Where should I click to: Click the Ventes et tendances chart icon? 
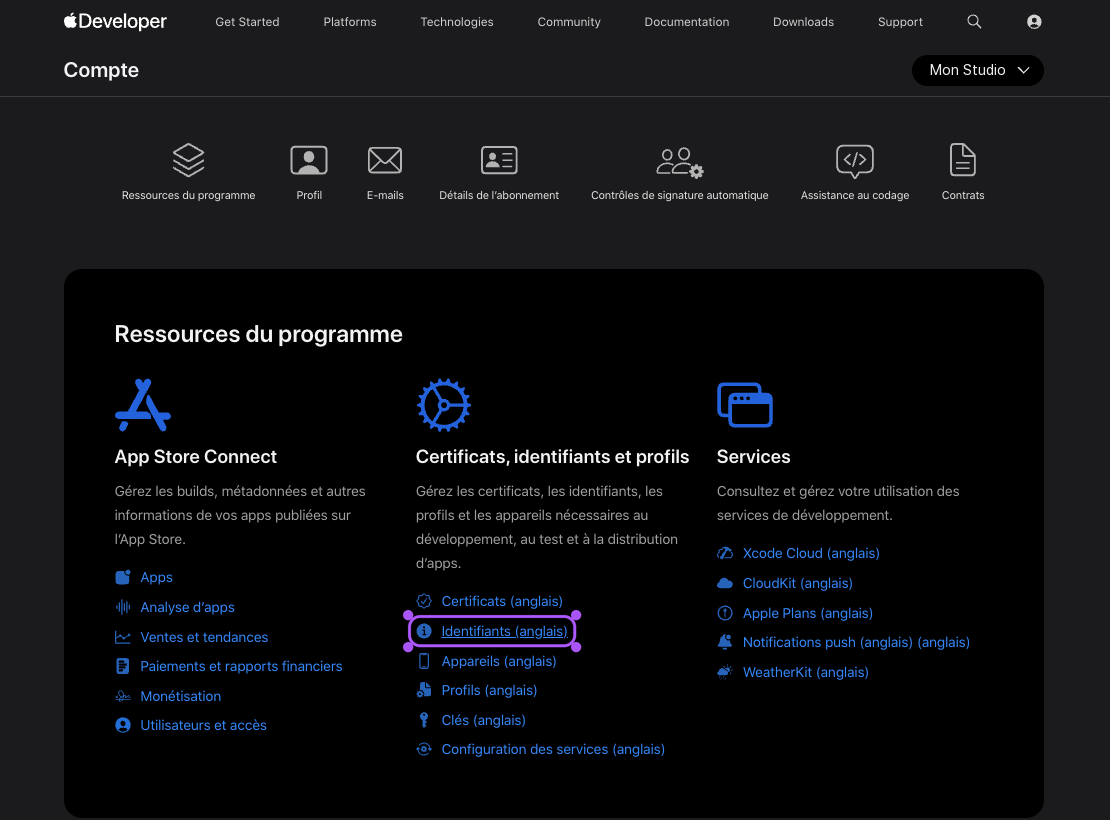click(x=122, y=637)
